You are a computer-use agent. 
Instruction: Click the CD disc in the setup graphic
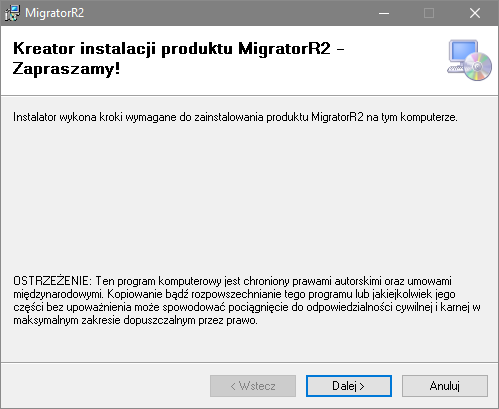point(477,67)
